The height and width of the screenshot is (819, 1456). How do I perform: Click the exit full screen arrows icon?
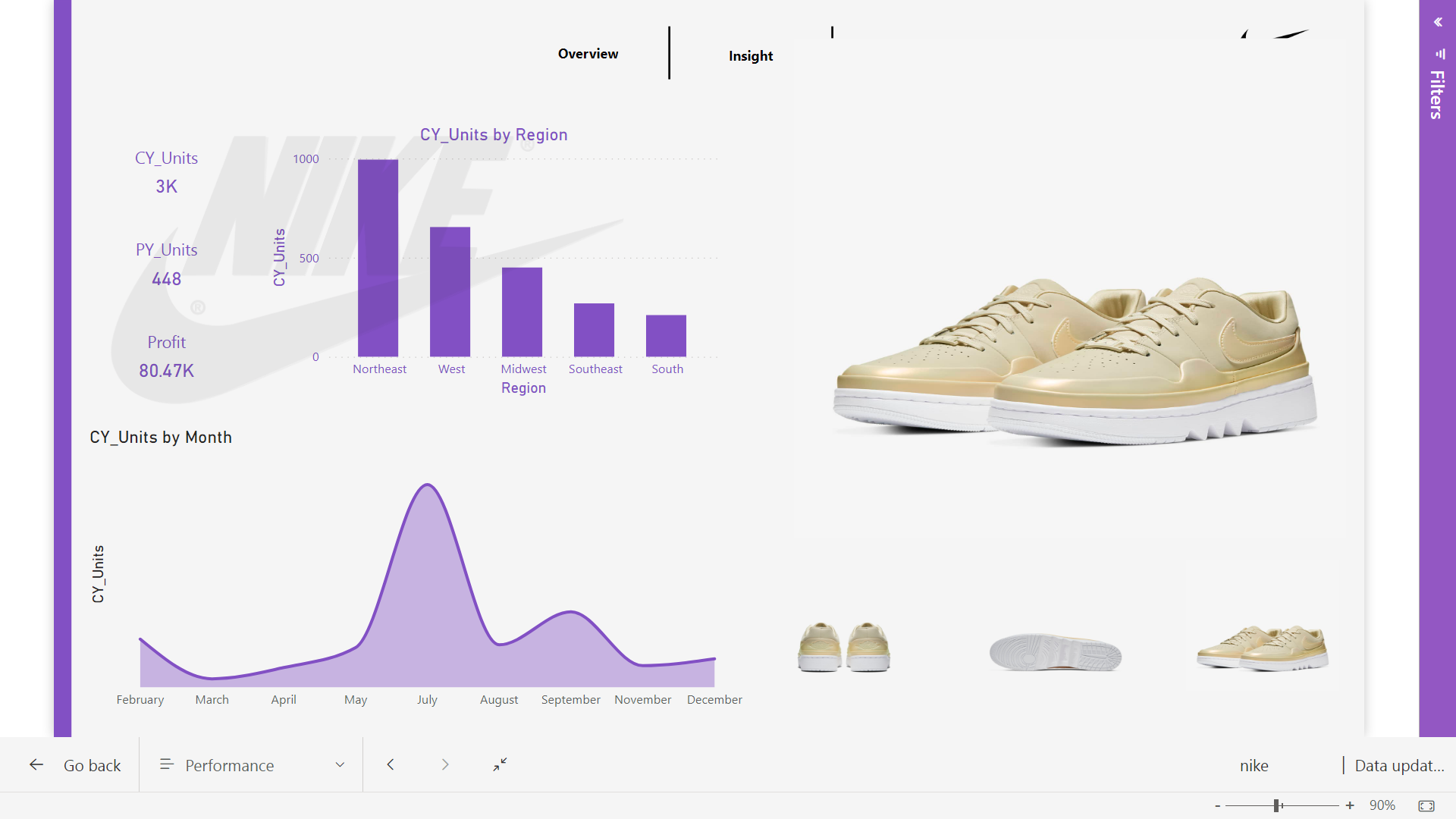point(500,764)
